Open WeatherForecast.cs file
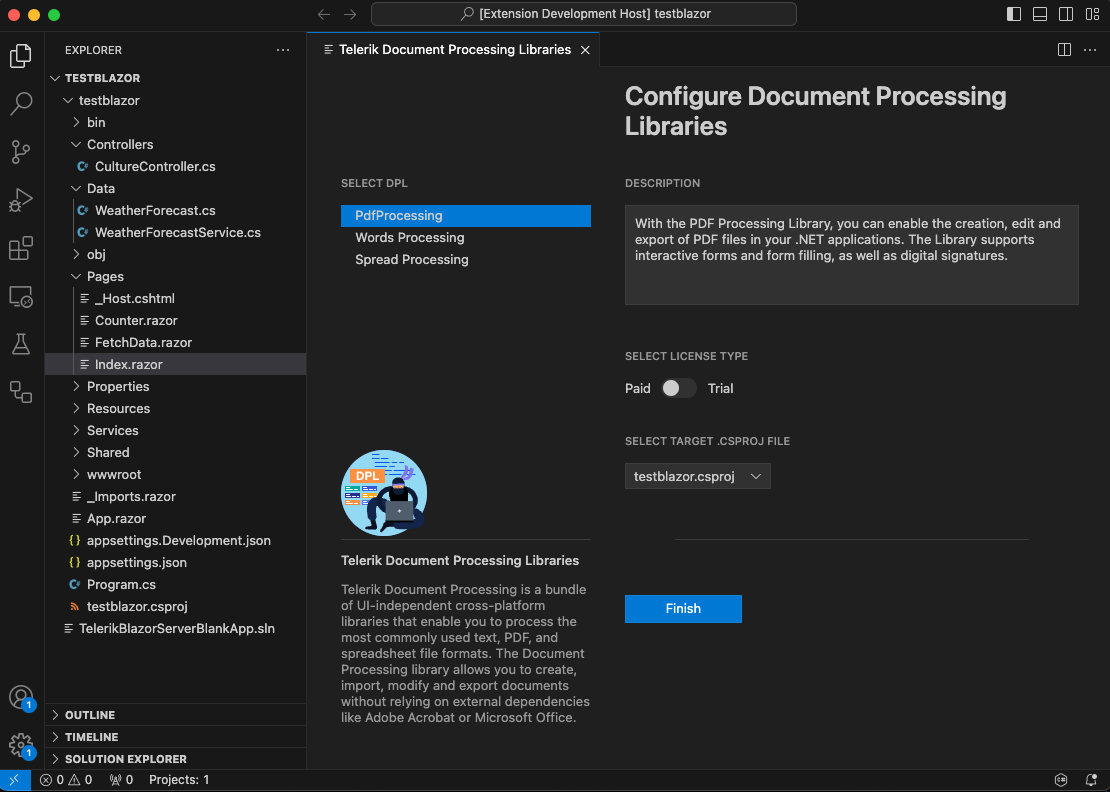Viewport: 1110px width, 792px height. [x=176, y=210]
